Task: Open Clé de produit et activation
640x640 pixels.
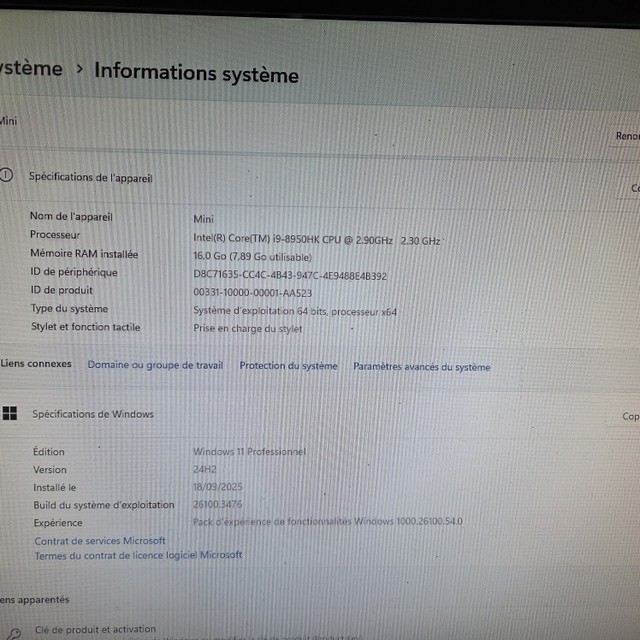Action: point(96,629)
